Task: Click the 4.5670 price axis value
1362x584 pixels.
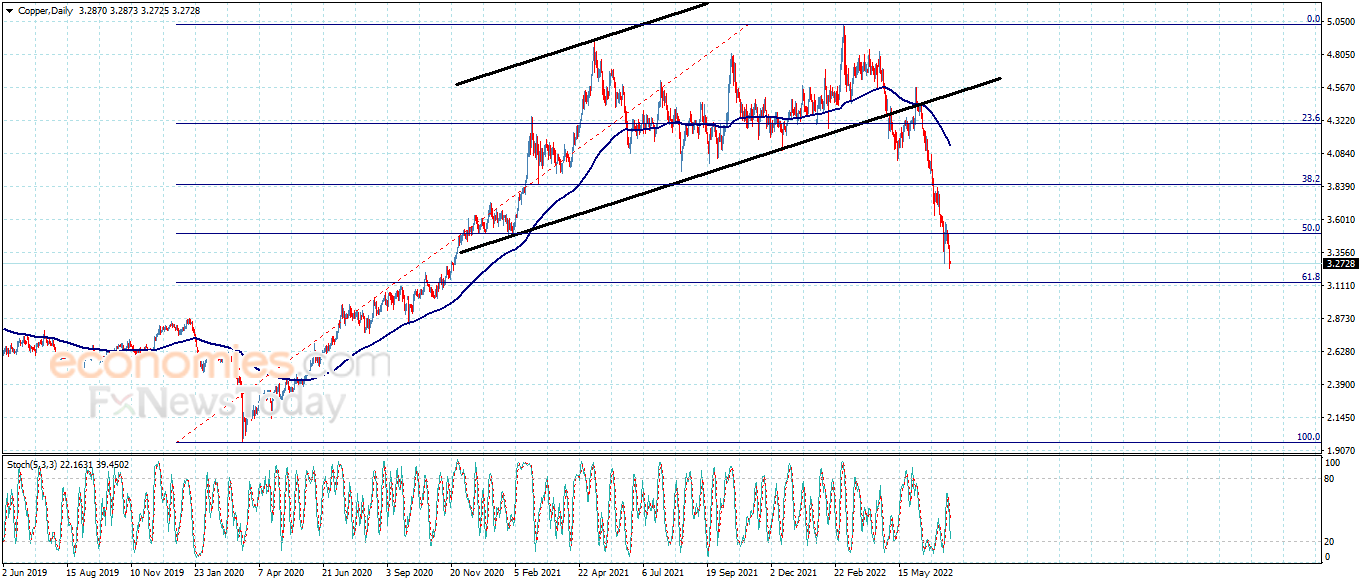Action: pos(1341,88)
